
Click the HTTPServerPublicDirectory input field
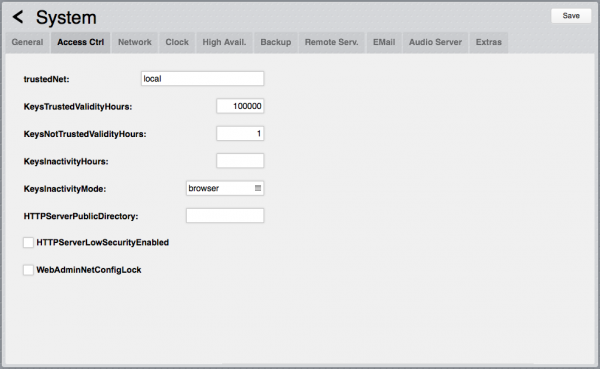coord(225,216)
